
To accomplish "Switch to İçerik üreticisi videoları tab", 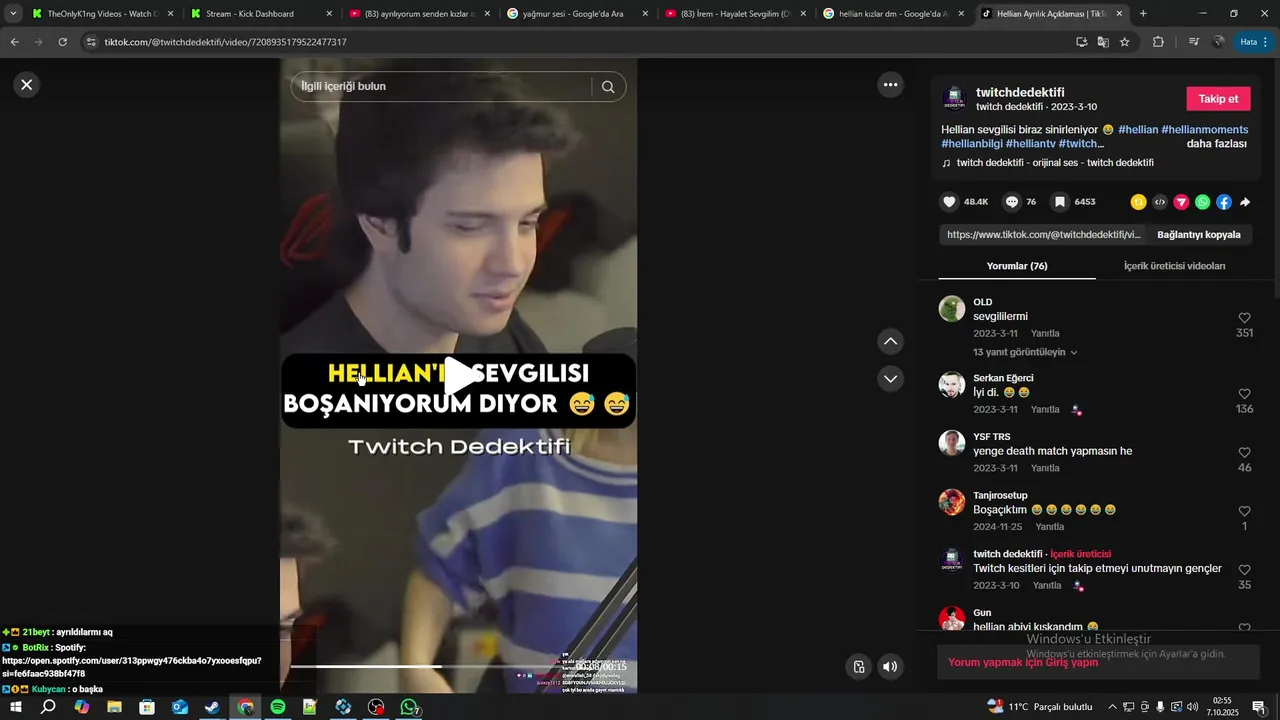I will (1174, 266).
